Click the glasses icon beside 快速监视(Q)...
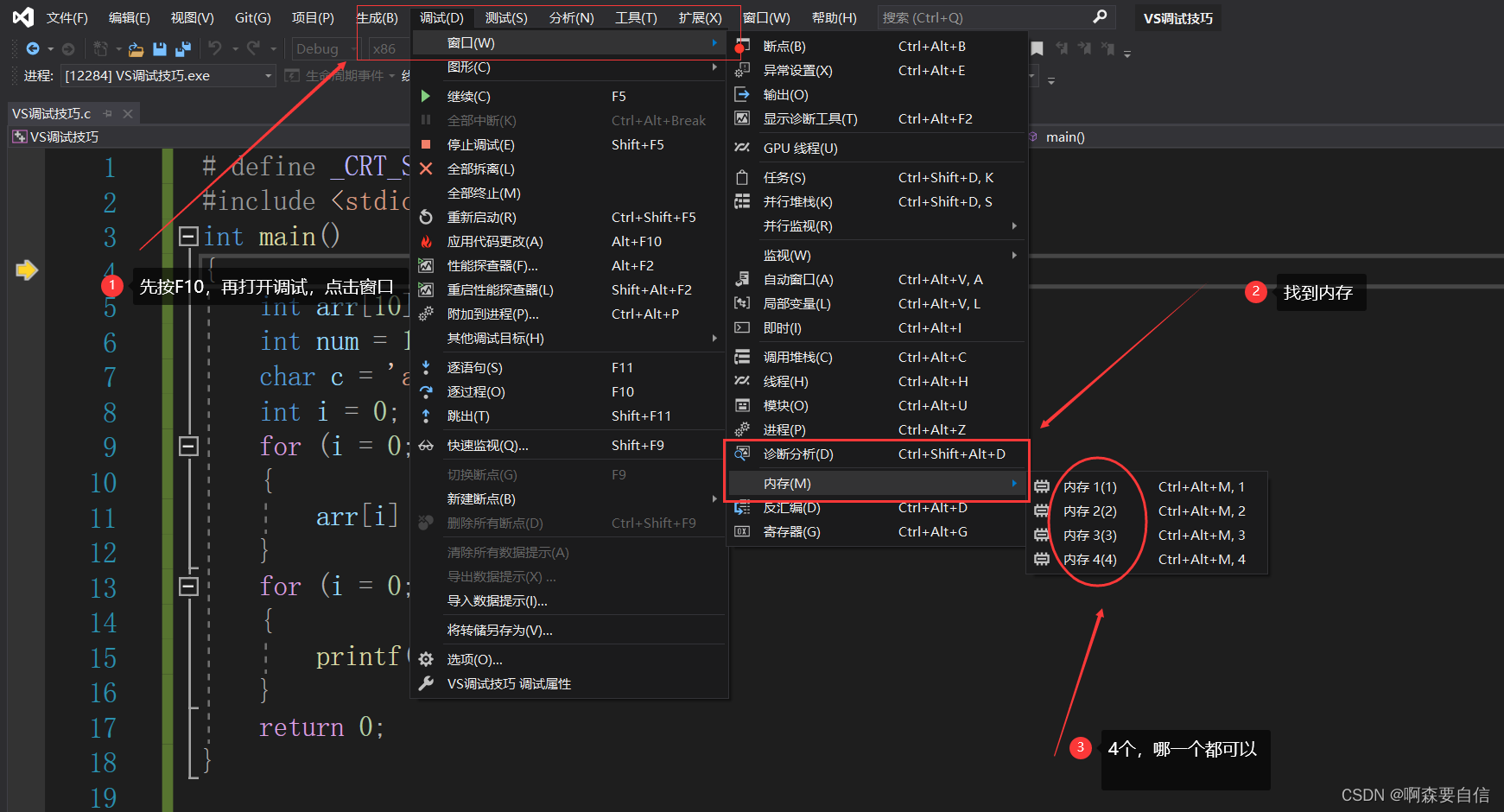The image size is (1504, 812). click(x=426, y=445)
